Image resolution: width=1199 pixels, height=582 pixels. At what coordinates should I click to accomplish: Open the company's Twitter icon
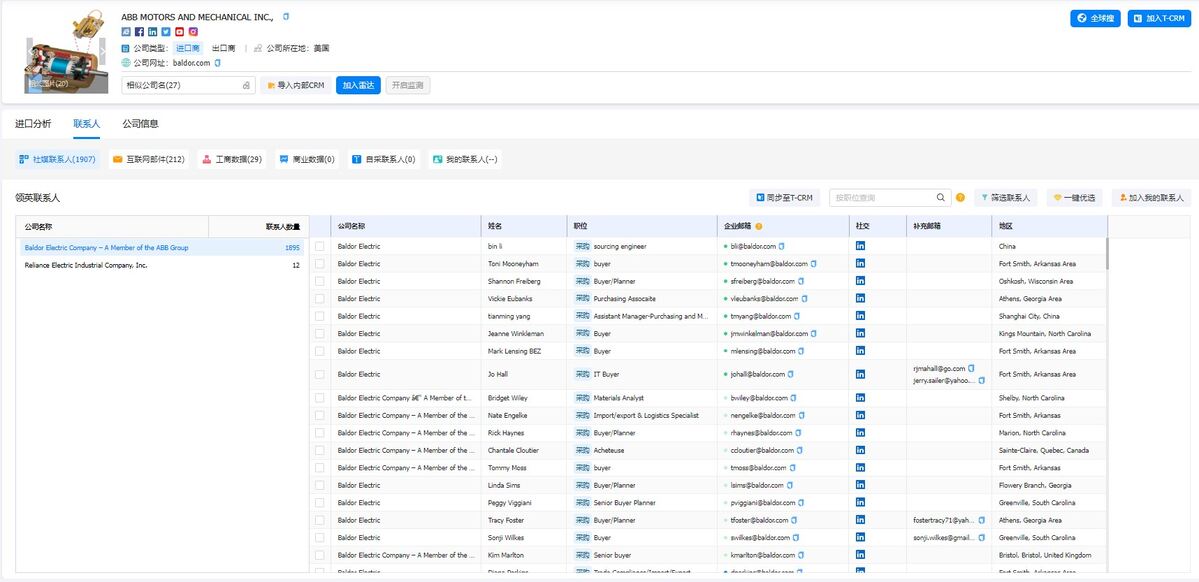point(166,32)
